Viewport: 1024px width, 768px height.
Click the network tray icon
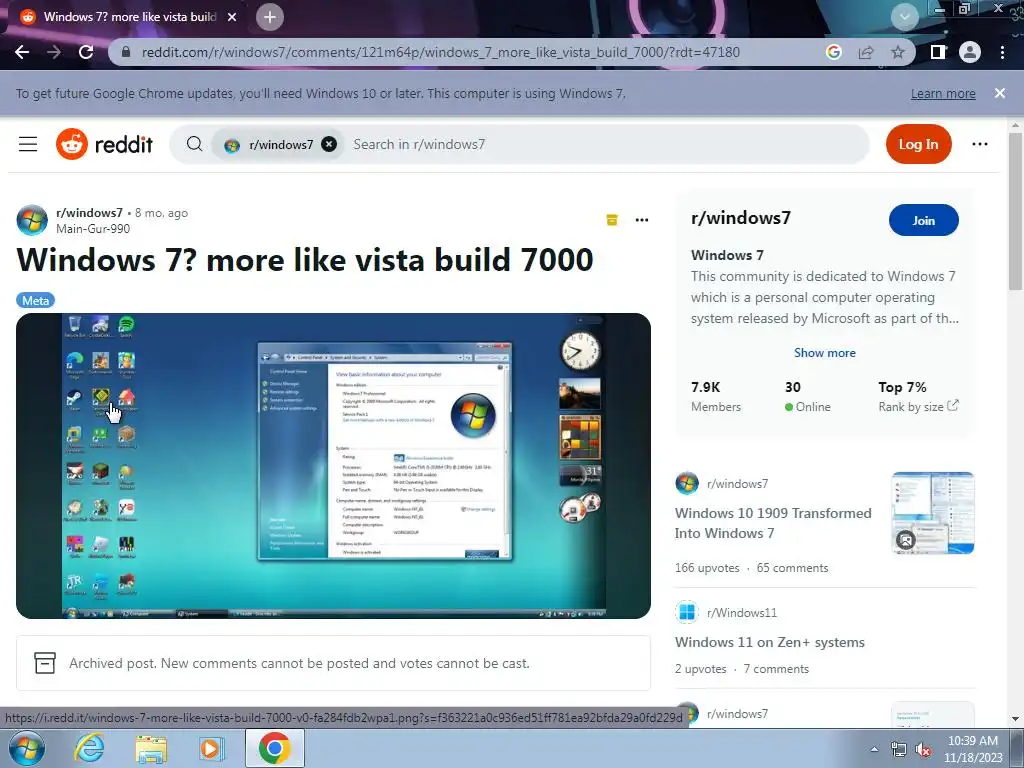899,749
